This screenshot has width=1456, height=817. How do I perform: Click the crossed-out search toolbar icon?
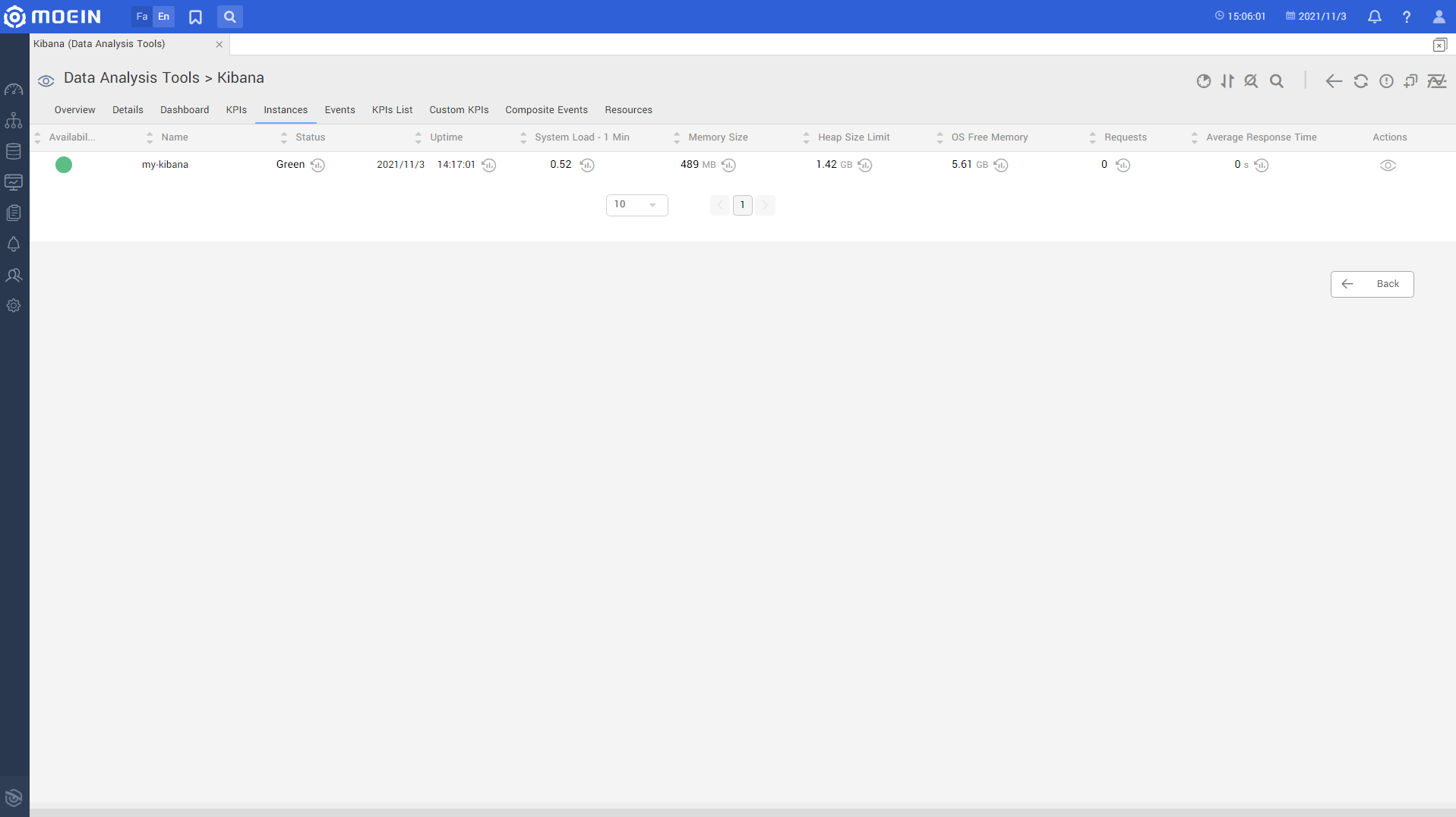pos(1251,81)
